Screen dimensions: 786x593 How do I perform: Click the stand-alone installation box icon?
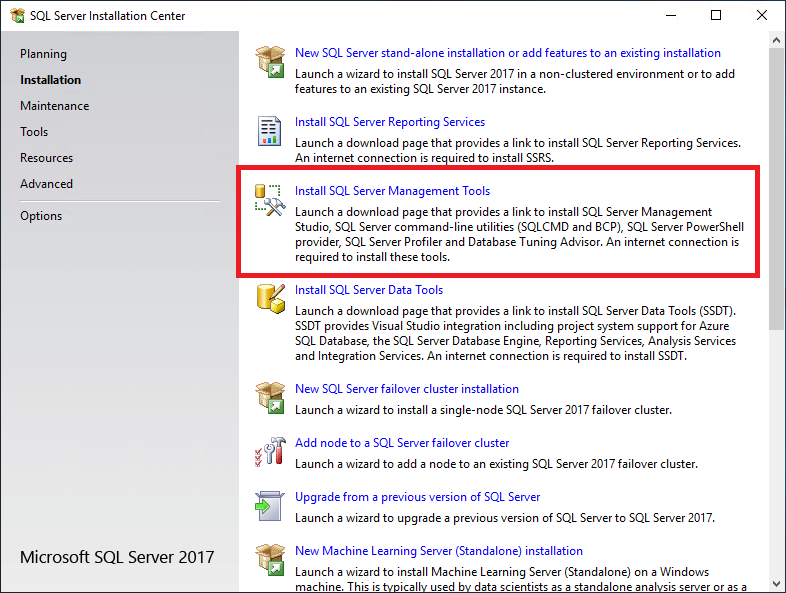(270, 62)
